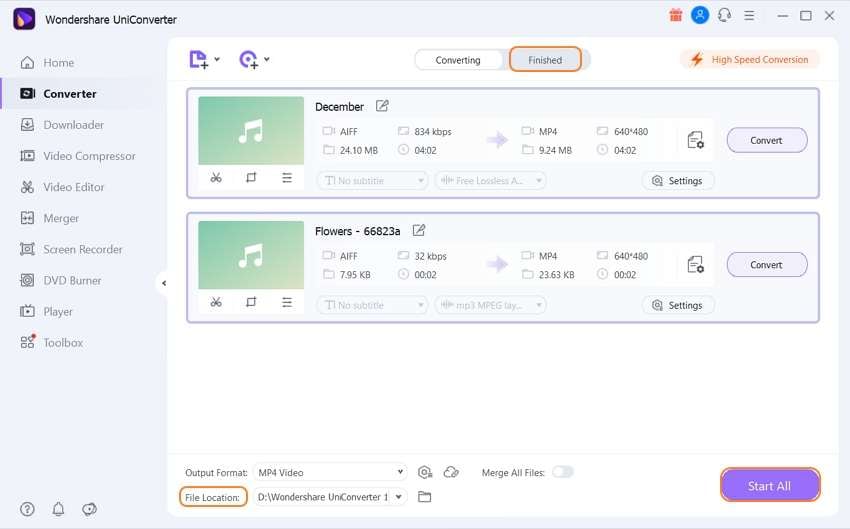Open the Add Files icon
The width and height of the screenshot is (850, 529).
[x=198, y=59]
